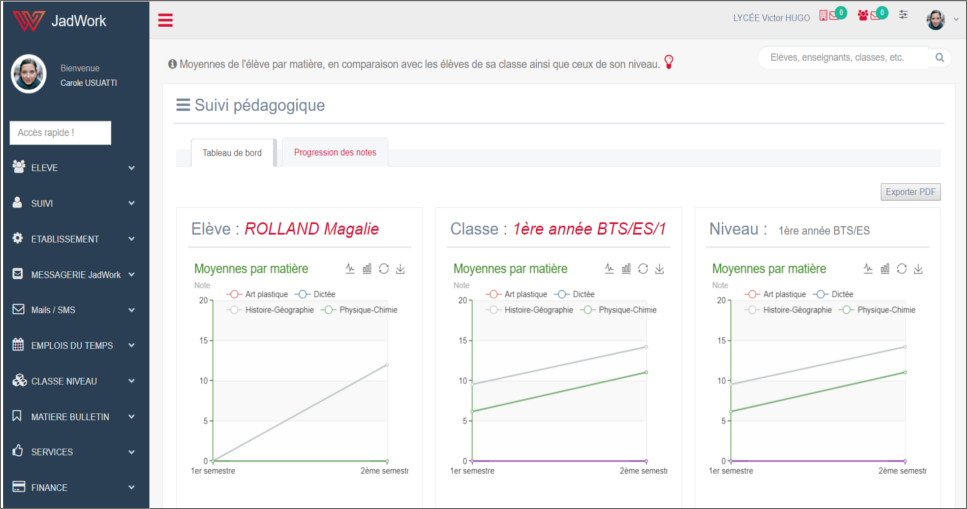967x509 pixels.
Task: Click the student name ROLLAND Magalie
Action: click(x=311, y=229)
